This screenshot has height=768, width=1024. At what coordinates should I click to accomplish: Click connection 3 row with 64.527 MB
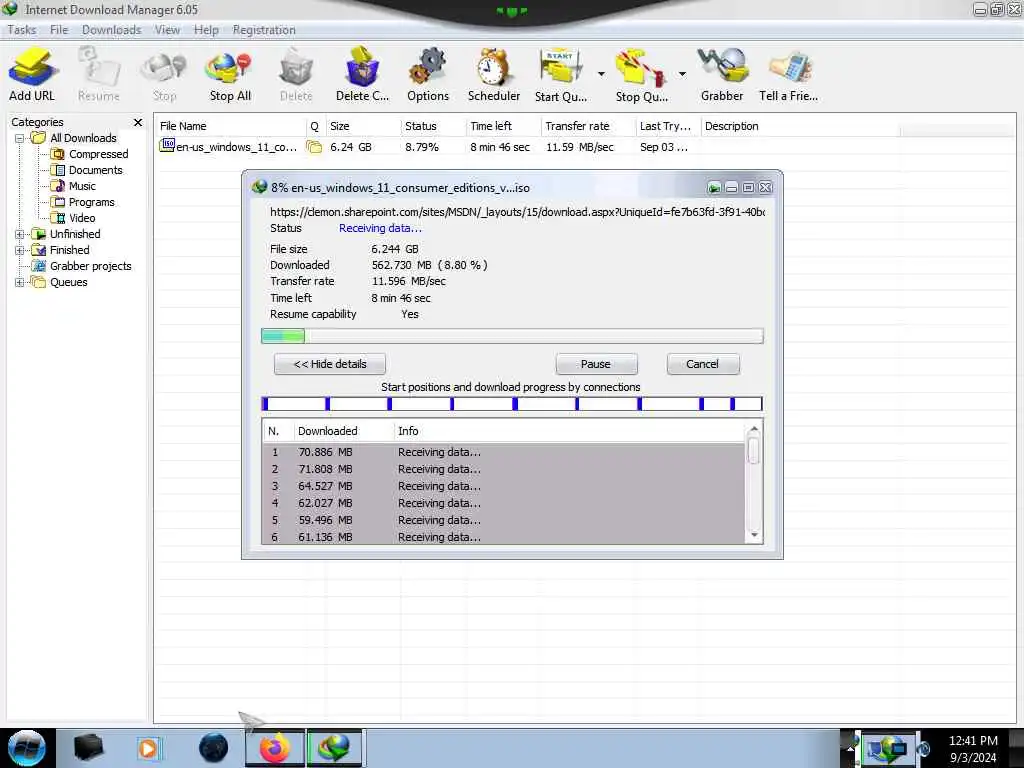point(504,487)
